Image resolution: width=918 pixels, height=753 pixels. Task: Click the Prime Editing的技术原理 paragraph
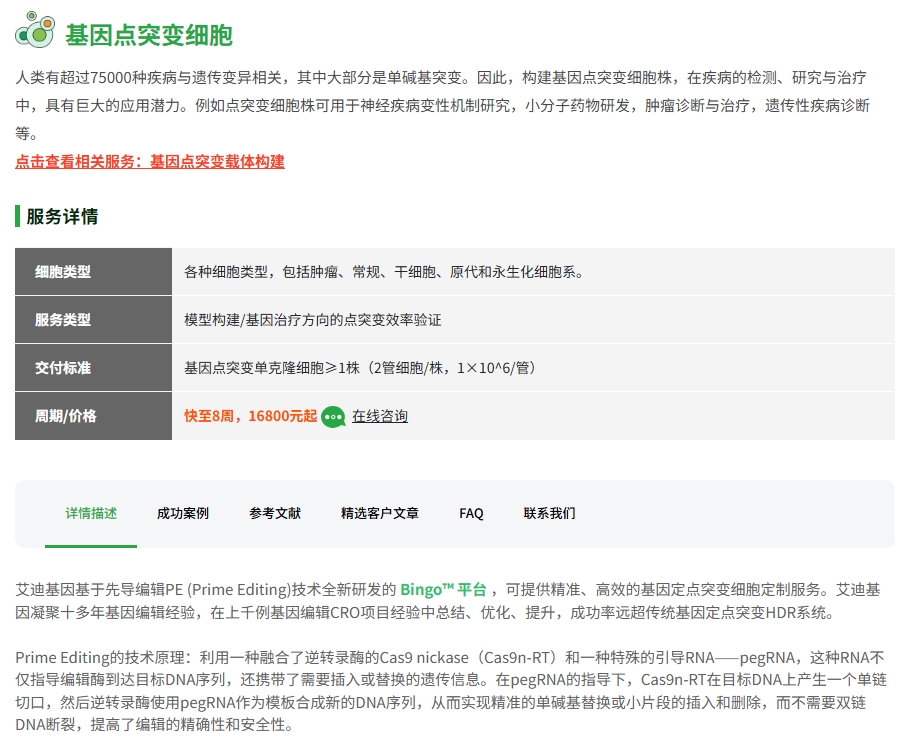tap(451, 691)
